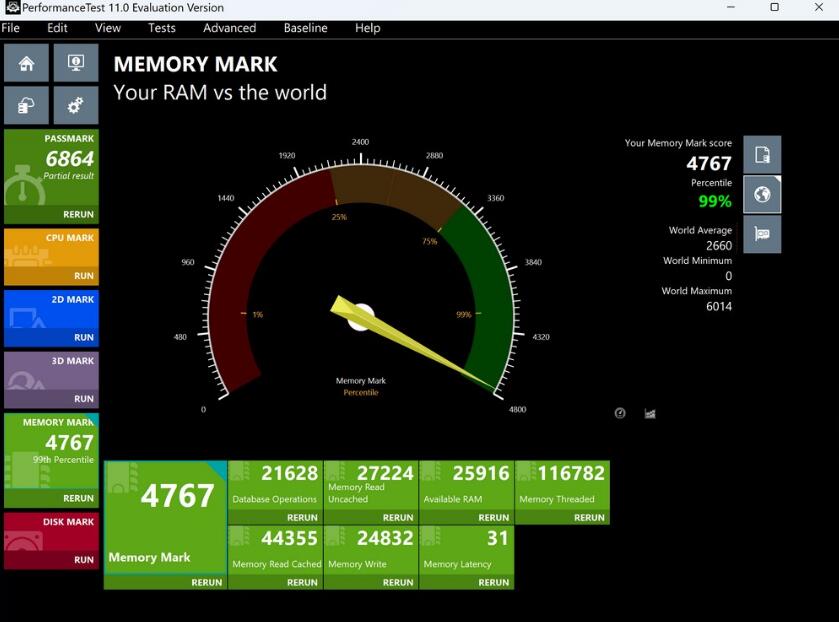Open the report document icon beside the score

click(x=761, y=154)
